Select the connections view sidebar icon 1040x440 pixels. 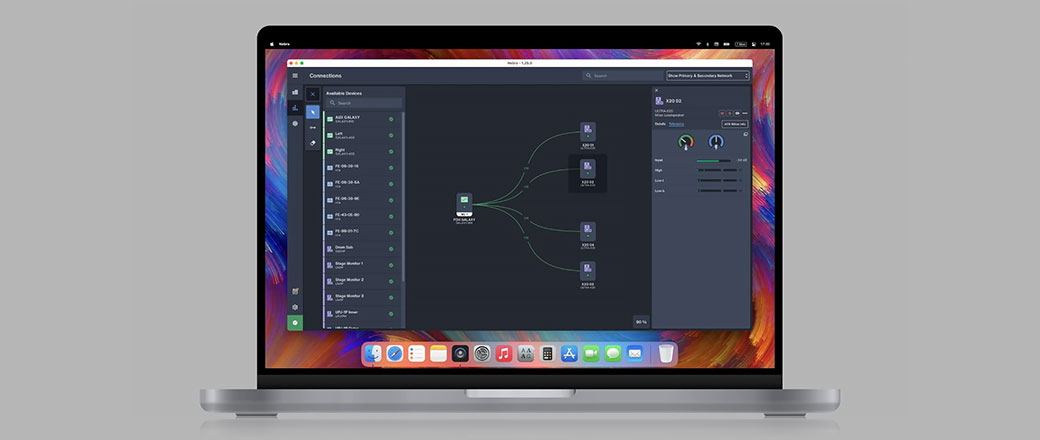(295, 108)
